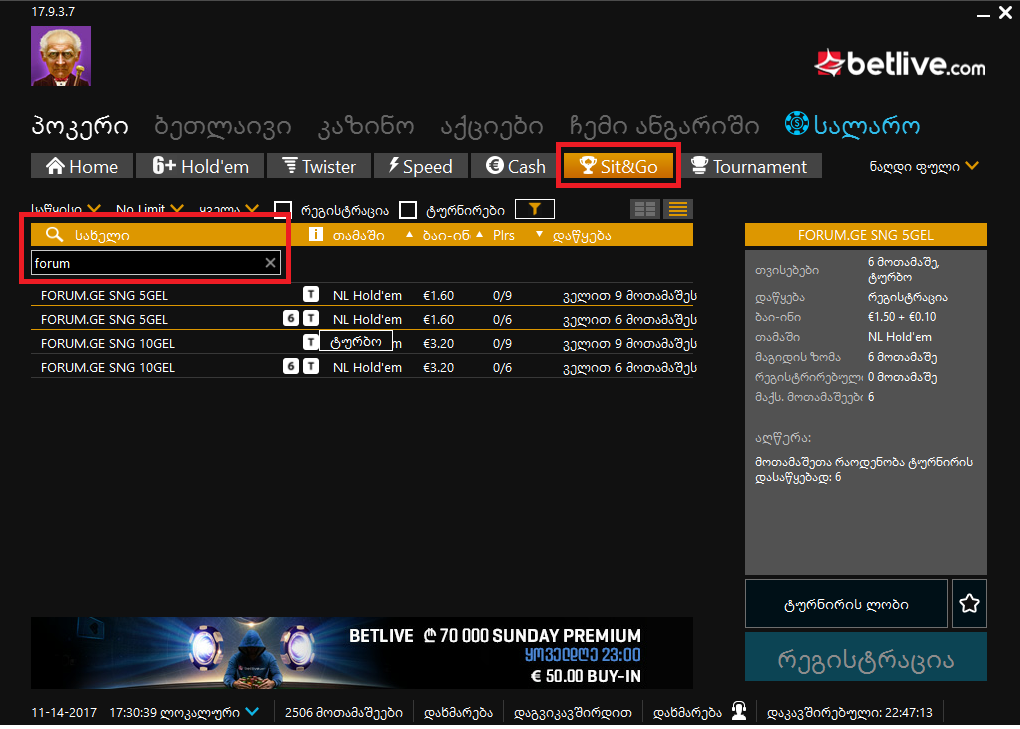1020x729 pixels.
Task: Click the FORUM.GE SNG 5GEL details panel header
Action: click(x=866, y=235)
